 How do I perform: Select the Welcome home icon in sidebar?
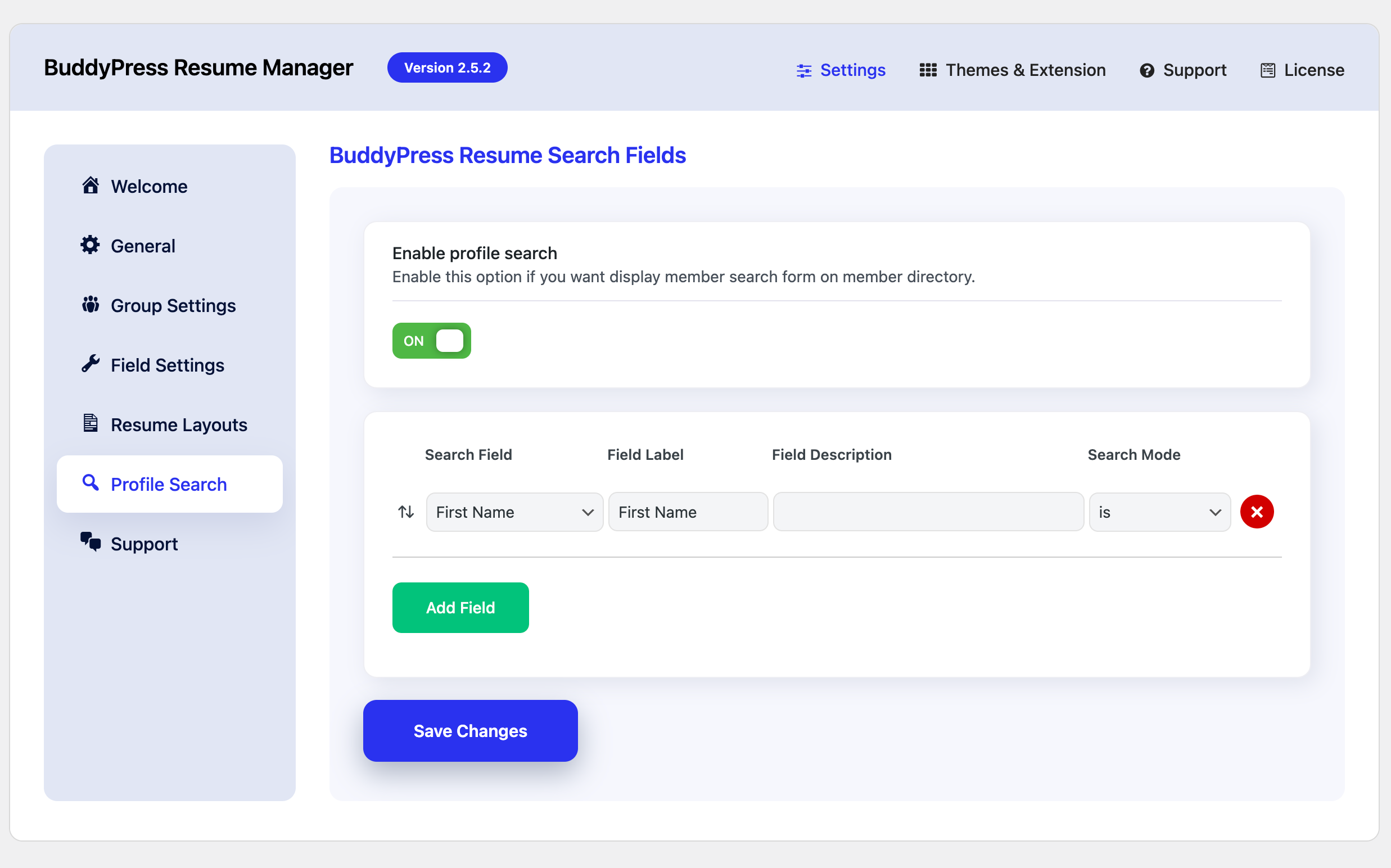[91, 186]
